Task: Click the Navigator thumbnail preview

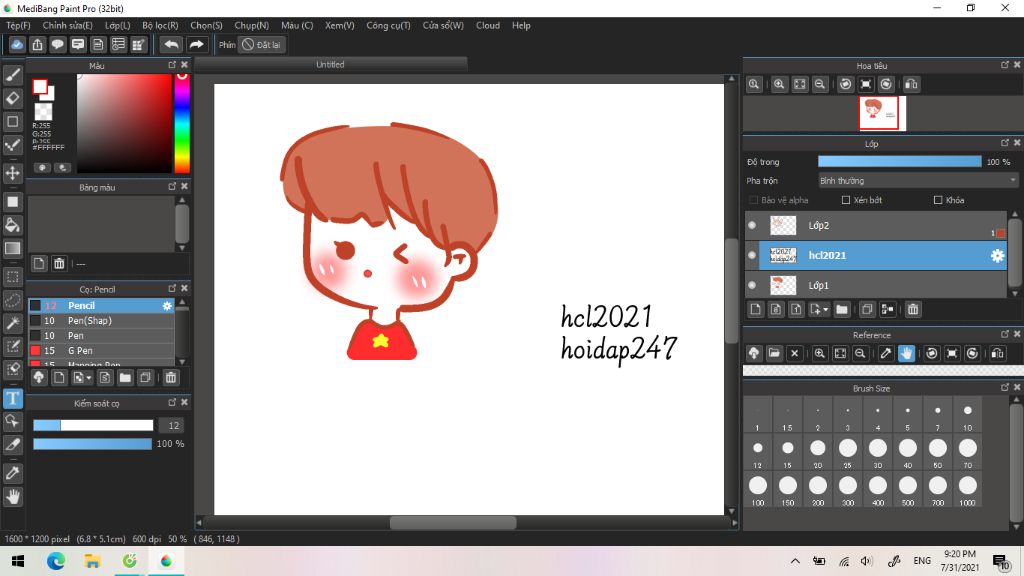Action: click(878, 112)
